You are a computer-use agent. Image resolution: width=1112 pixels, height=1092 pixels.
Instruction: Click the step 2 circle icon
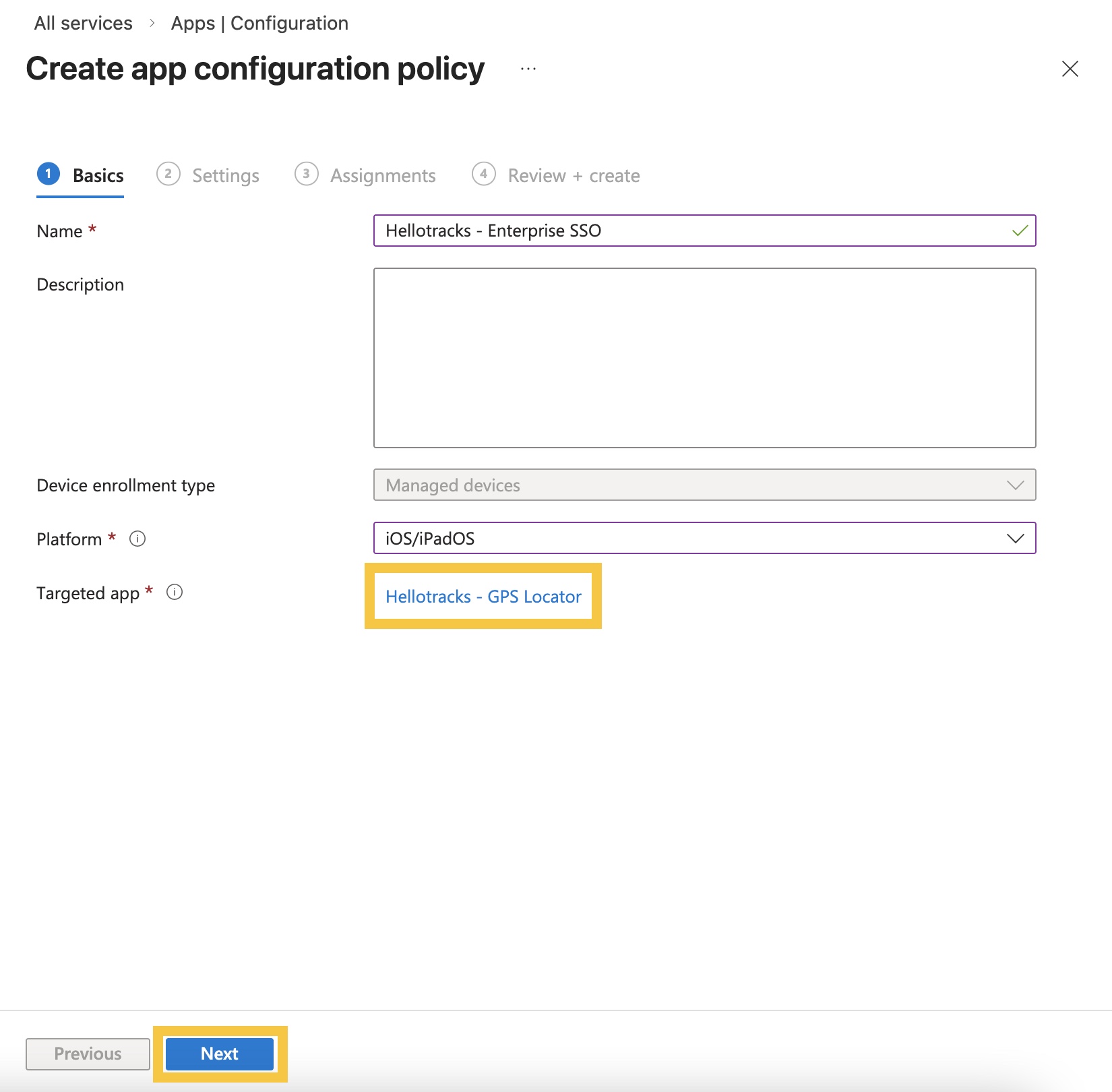[x=168, y=174]
